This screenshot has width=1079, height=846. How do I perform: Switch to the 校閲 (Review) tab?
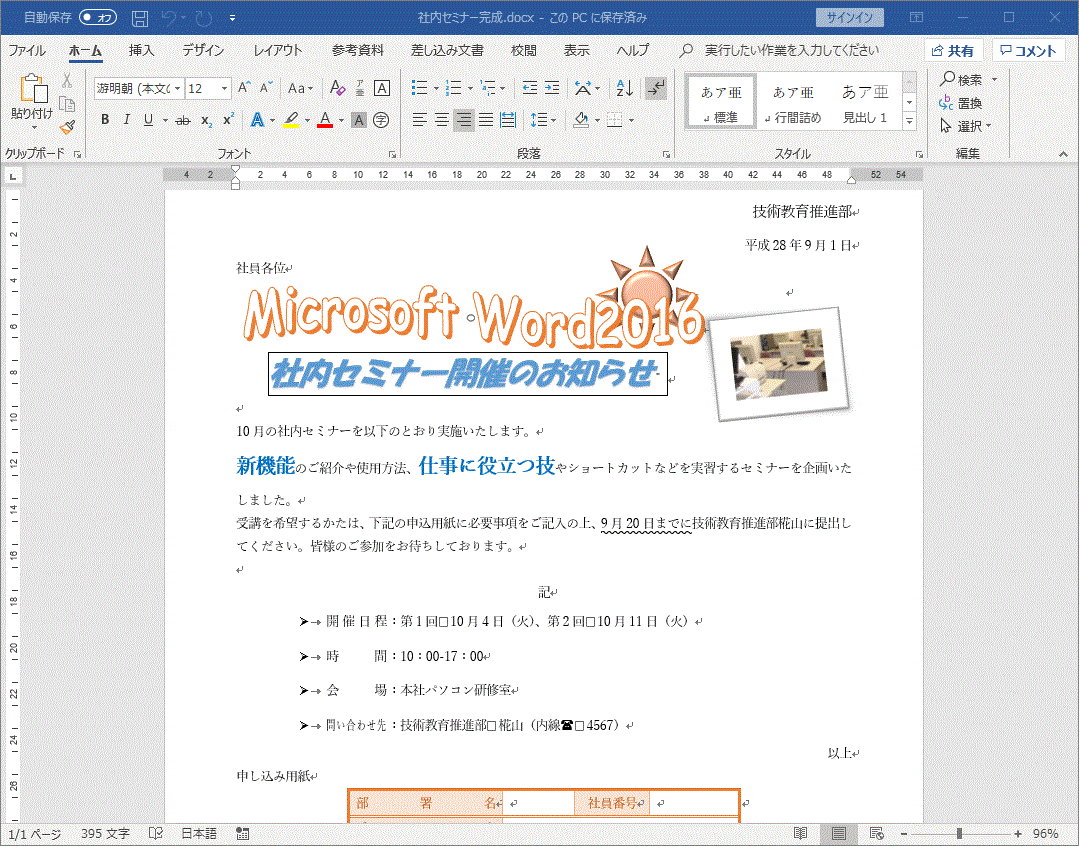click(x=524, y=50)
